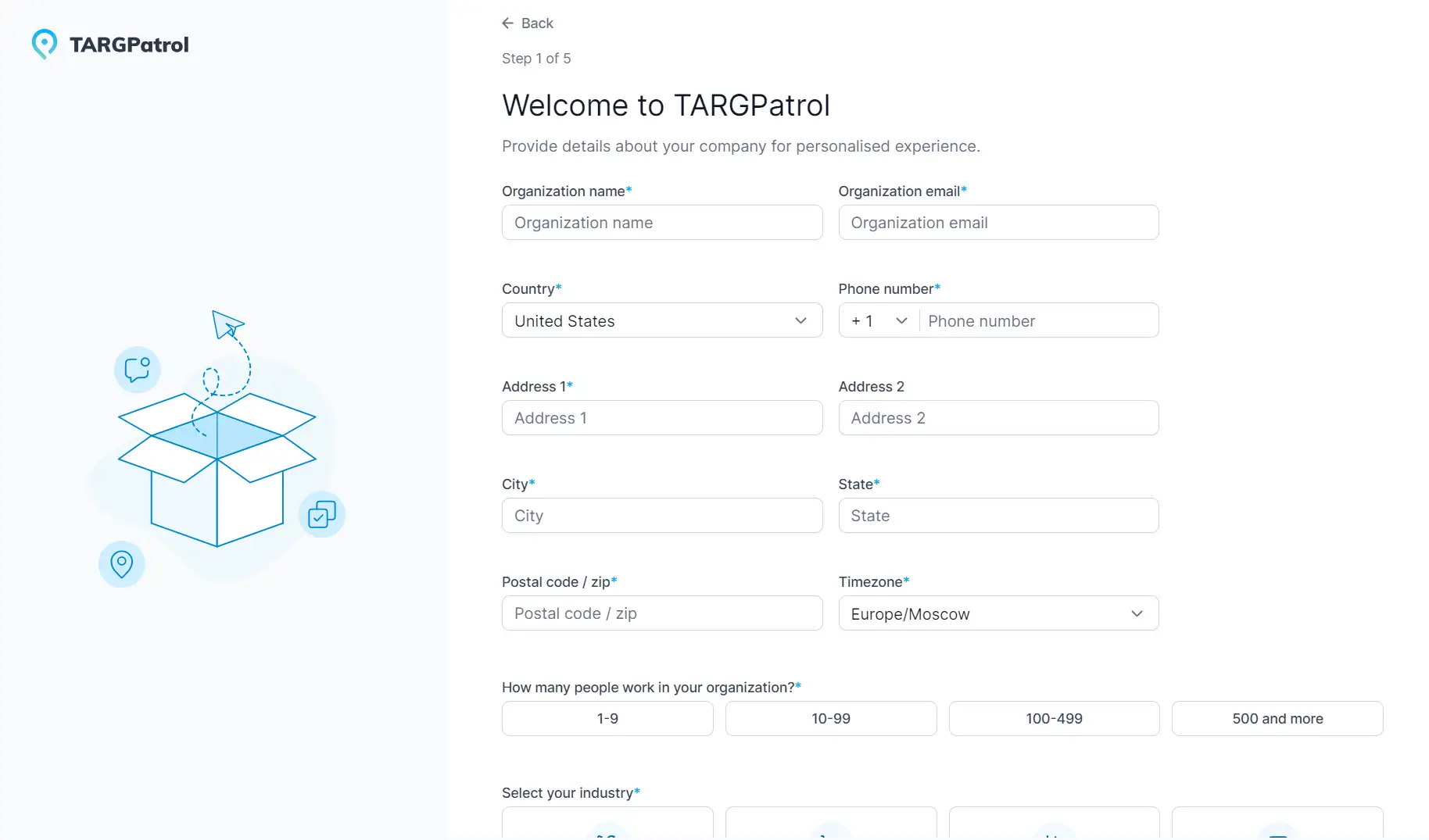Screen dimensions: 1429x840
Task: Click the chevron beside the +1 code
Action: coord(901,320)
